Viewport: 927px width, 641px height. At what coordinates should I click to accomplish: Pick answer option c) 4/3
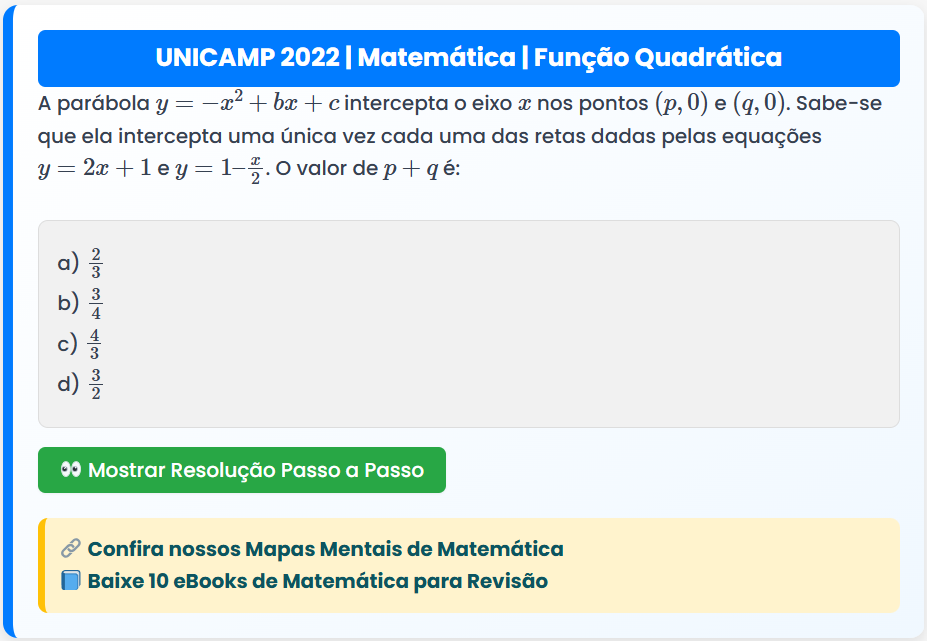point(80,344)
